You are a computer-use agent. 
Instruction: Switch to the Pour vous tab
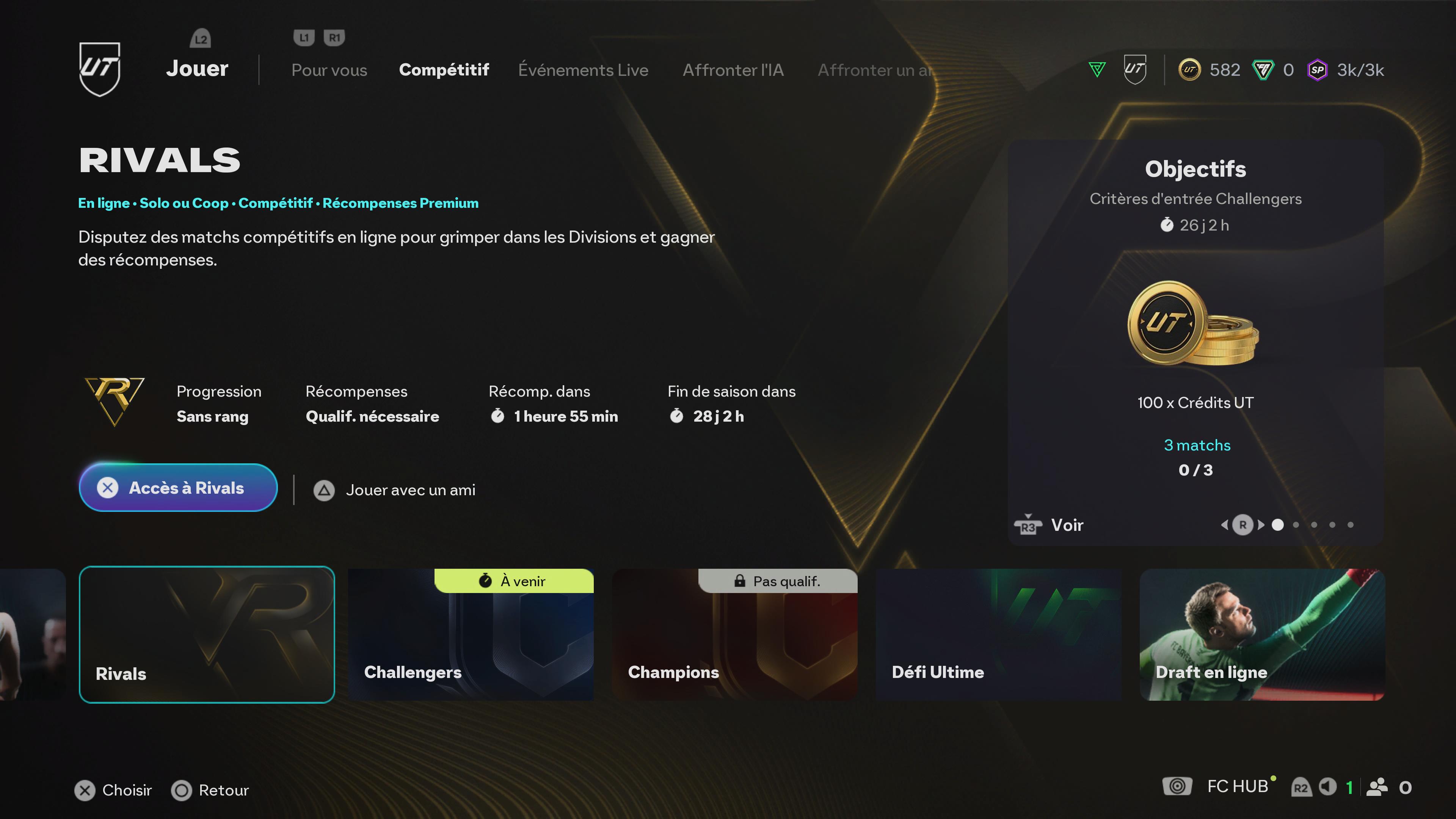pyautogui.click(x=329, y=70)
